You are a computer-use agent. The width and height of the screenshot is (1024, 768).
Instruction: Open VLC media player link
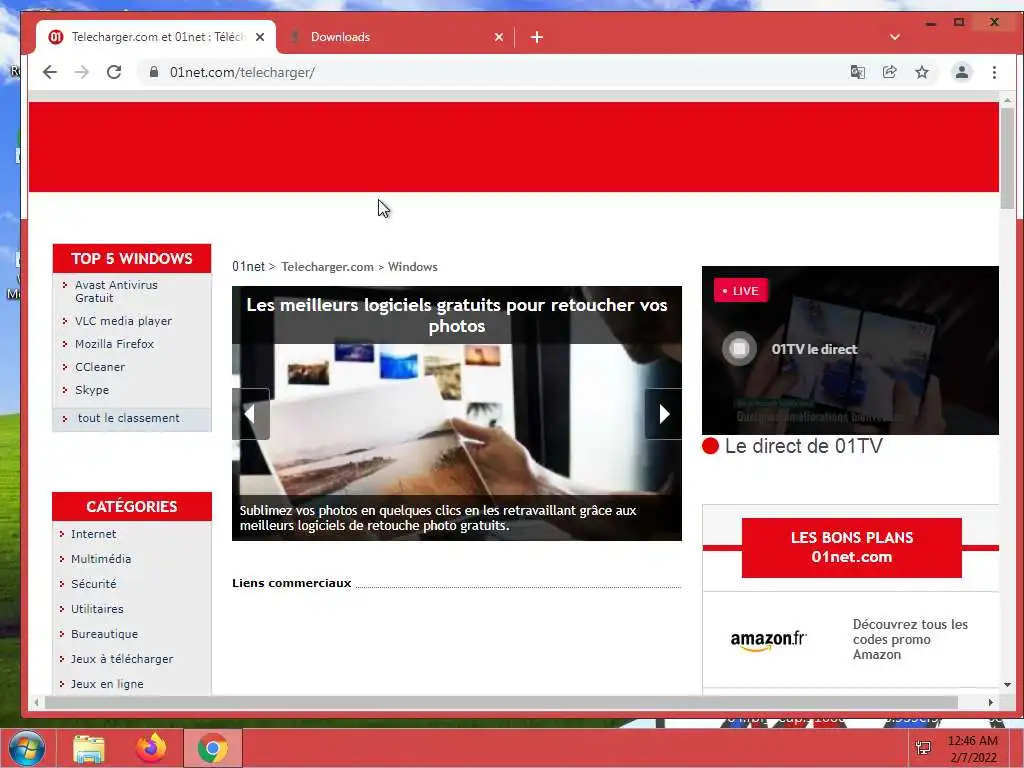pyautogui.click(x=123, y=321)
